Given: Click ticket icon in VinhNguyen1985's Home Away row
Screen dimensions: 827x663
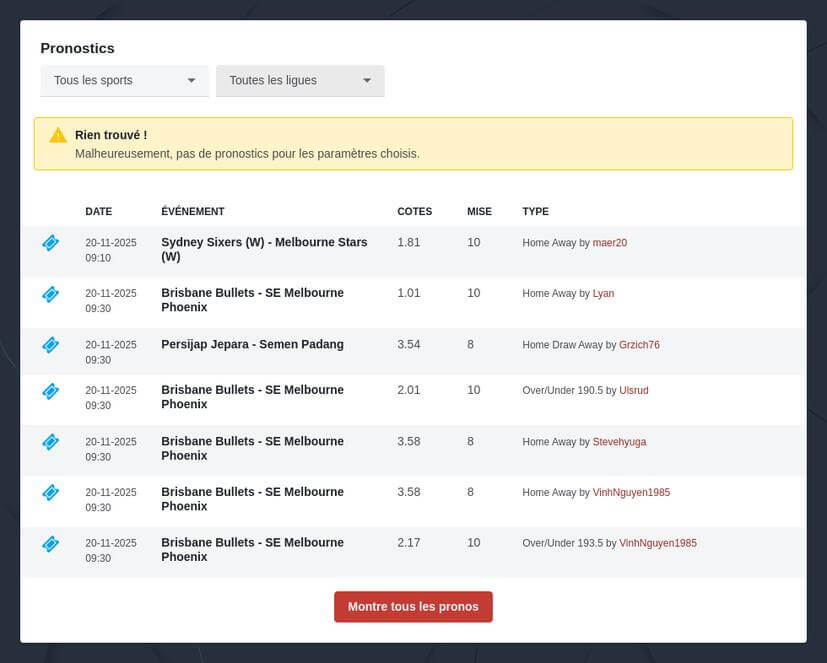Looking at the screenshot, I should (x=50, y=493).
